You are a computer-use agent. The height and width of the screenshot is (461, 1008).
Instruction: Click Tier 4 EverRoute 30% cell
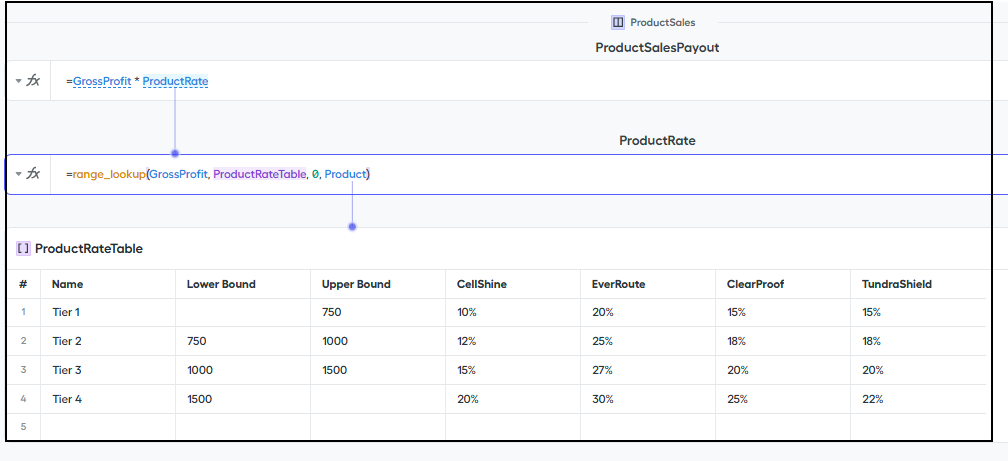point(648,399)
